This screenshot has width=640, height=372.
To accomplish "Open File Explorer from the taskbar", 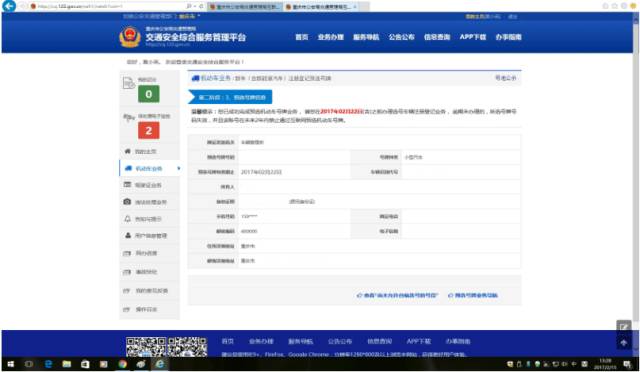I will (67, 364).
